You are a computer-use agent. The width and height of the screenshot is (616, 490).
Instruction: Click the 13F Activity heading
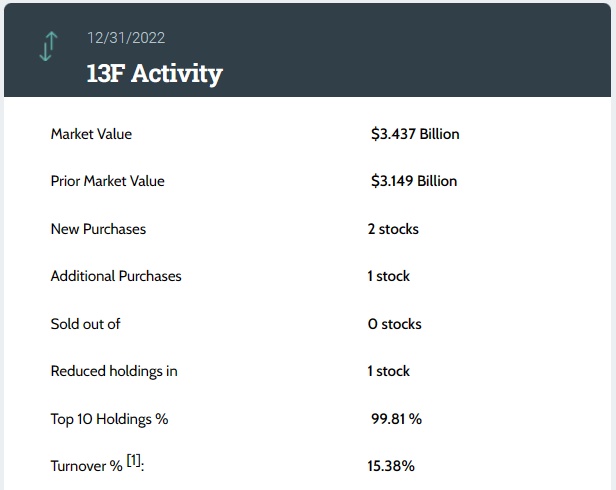pyautogui.click(x=154, y=73)
